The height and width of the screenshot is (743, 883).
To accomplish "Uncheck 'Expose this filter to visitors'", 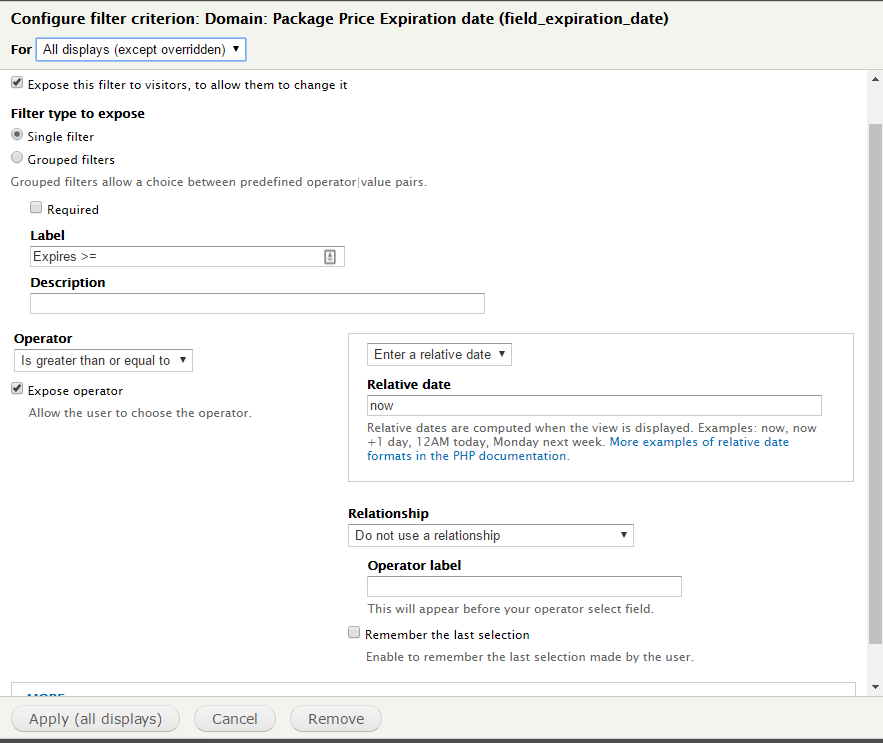I will [17, 84].
